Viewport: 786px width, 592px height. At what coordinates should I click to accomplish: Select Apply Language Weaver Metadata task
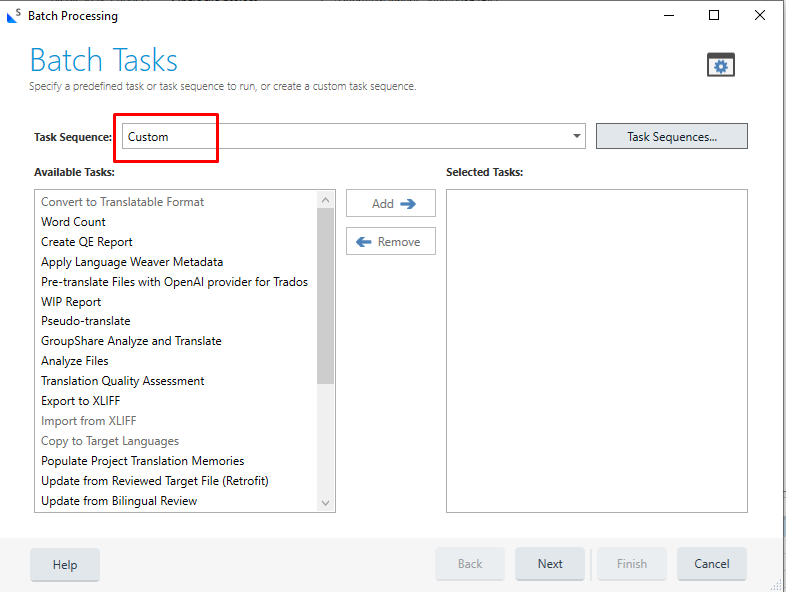pyautogui.click(x=132, y=262)
